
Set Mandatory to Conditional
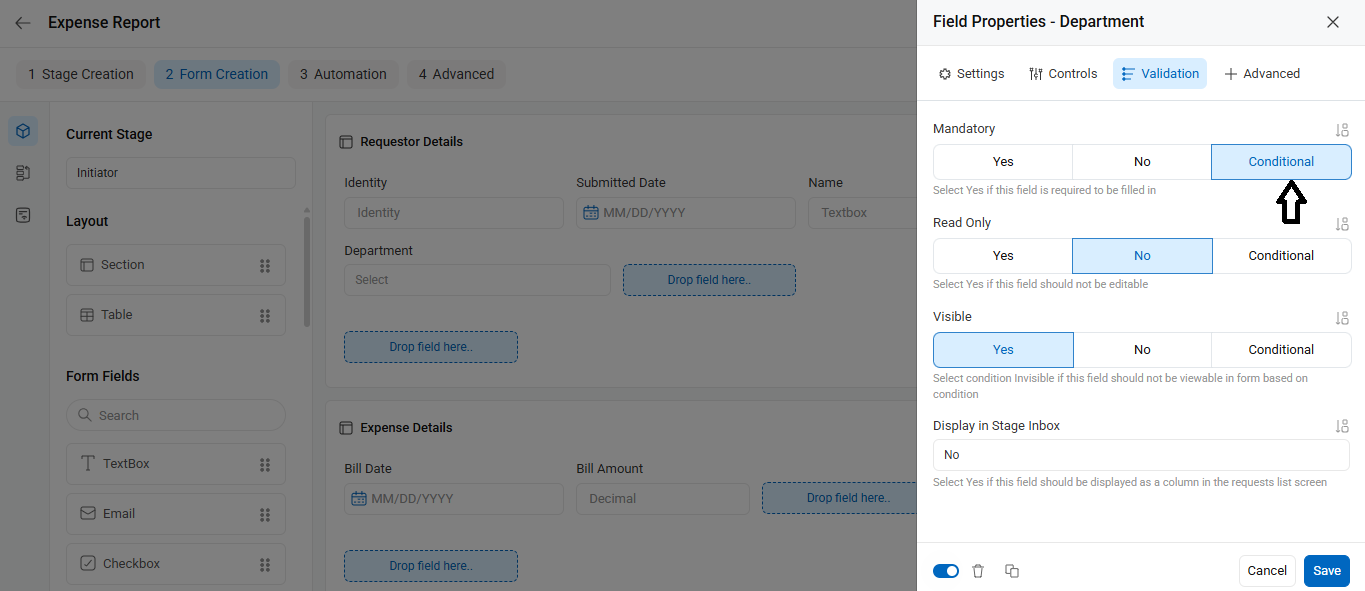coord(1281,162)
